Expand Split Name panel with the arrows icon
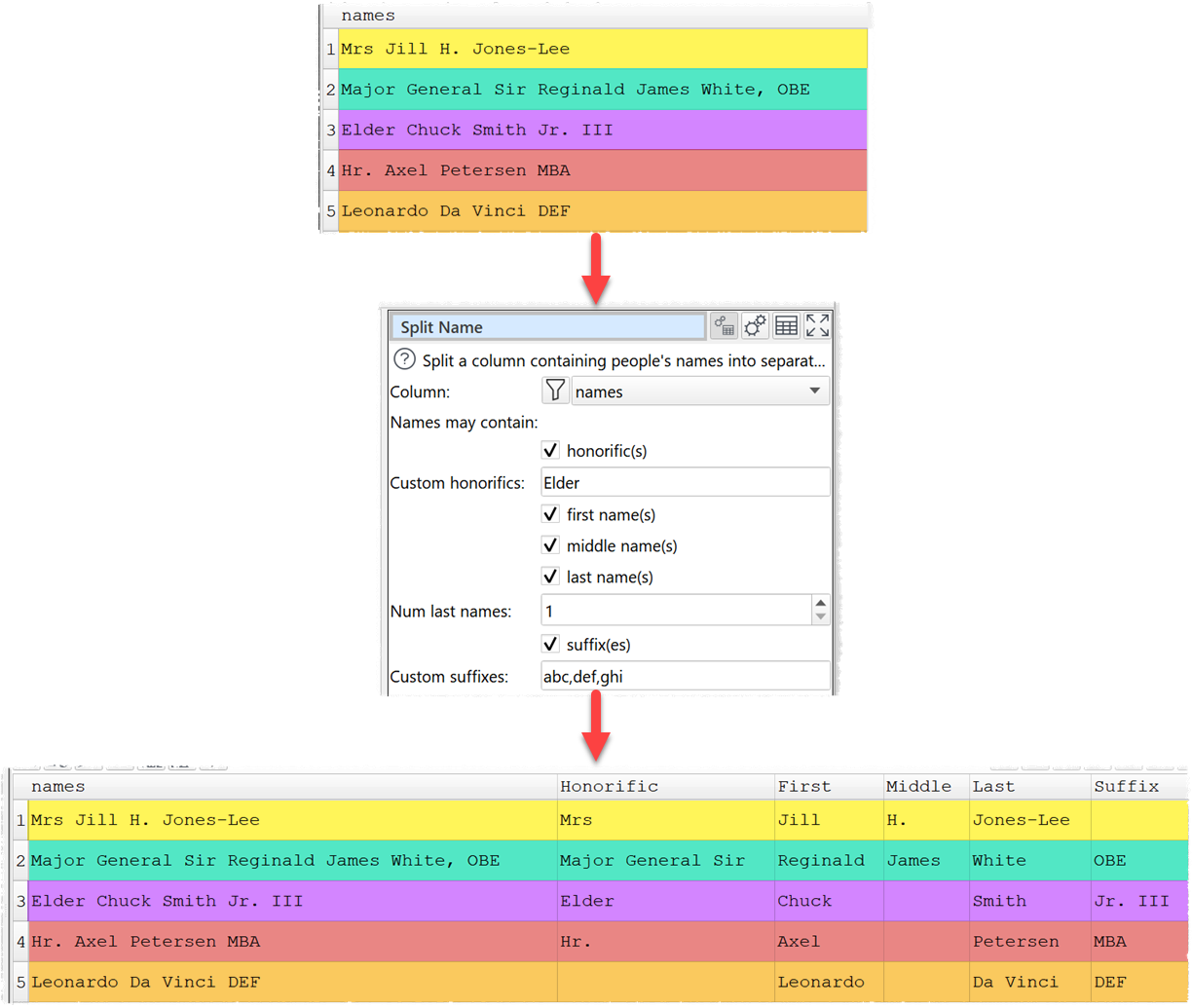This screenshot has width=1192, height=1008. [817, 325]
